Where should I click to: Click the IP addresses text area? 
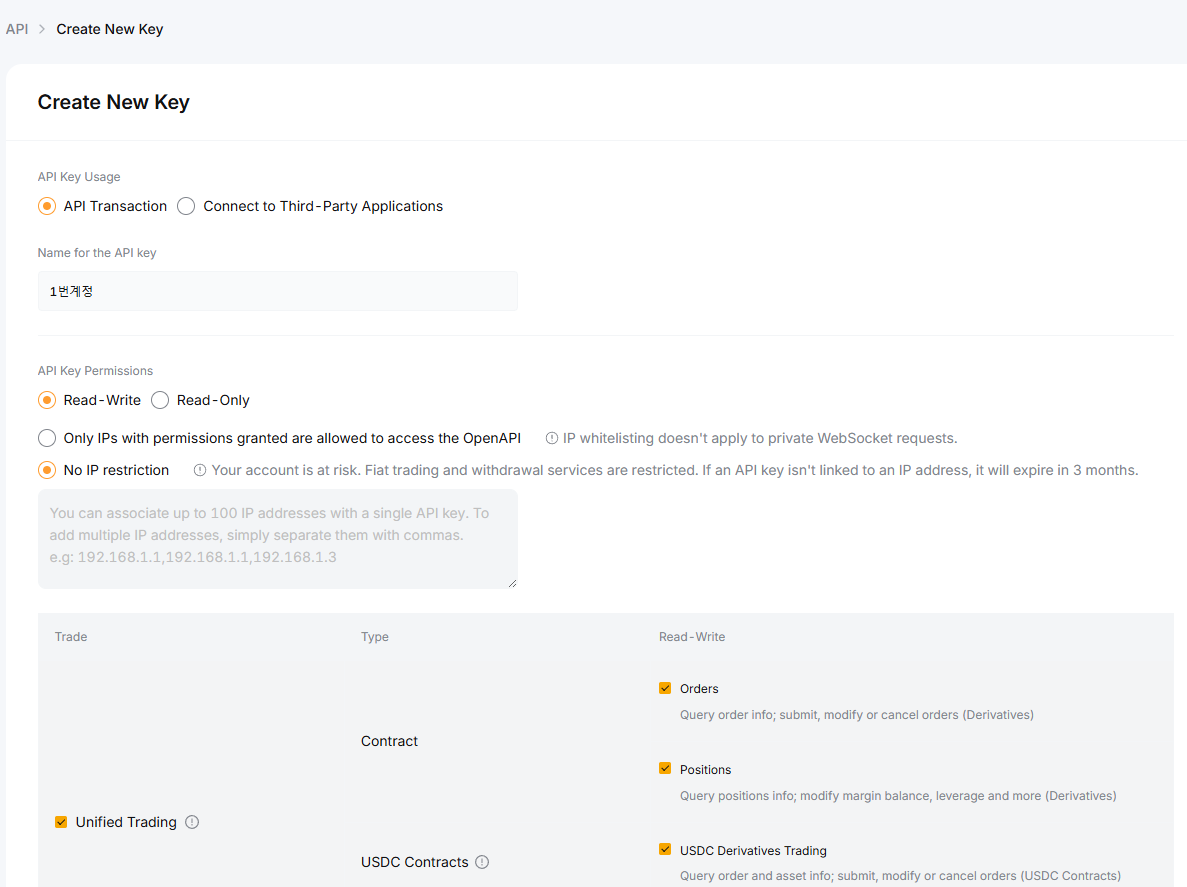click(277, 538)
